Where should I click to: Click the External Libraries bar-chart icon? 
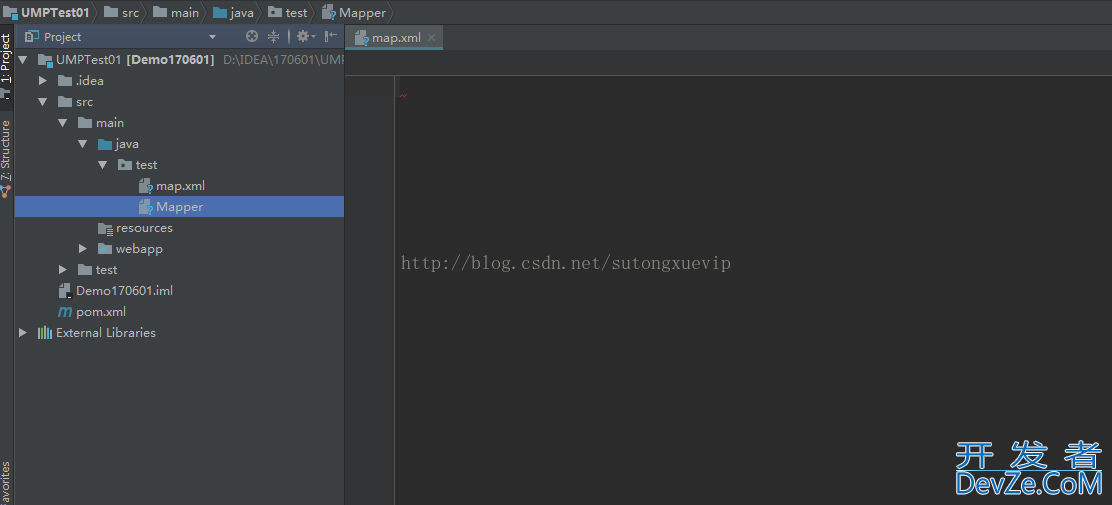[45, 333]
